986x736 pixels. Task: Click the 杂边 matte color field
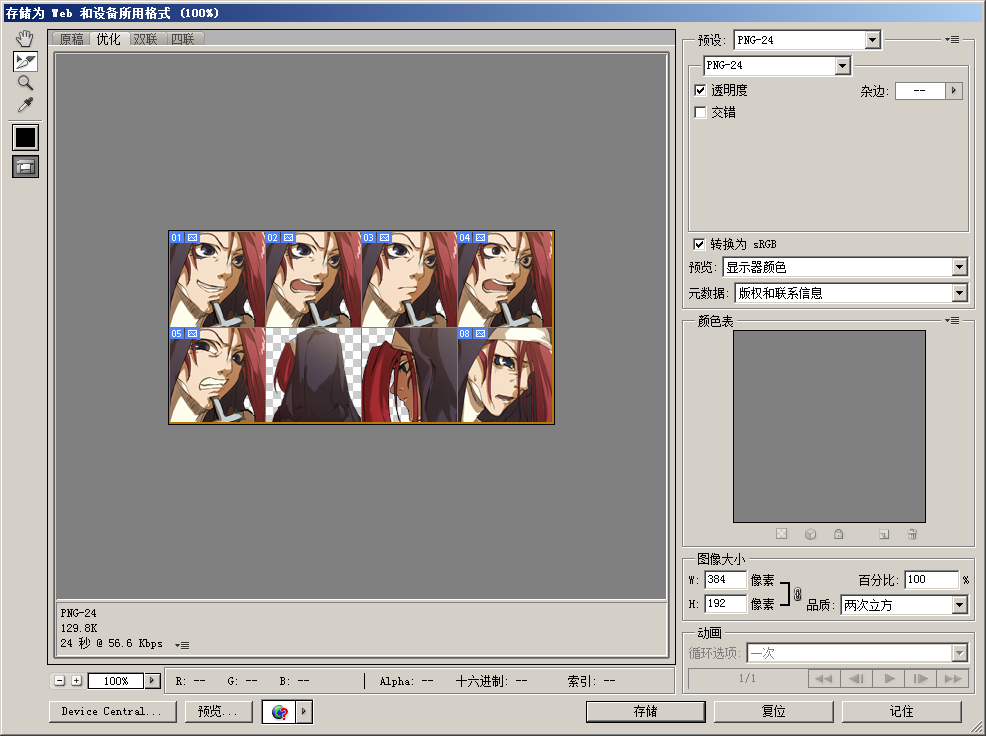click(920, 91)
